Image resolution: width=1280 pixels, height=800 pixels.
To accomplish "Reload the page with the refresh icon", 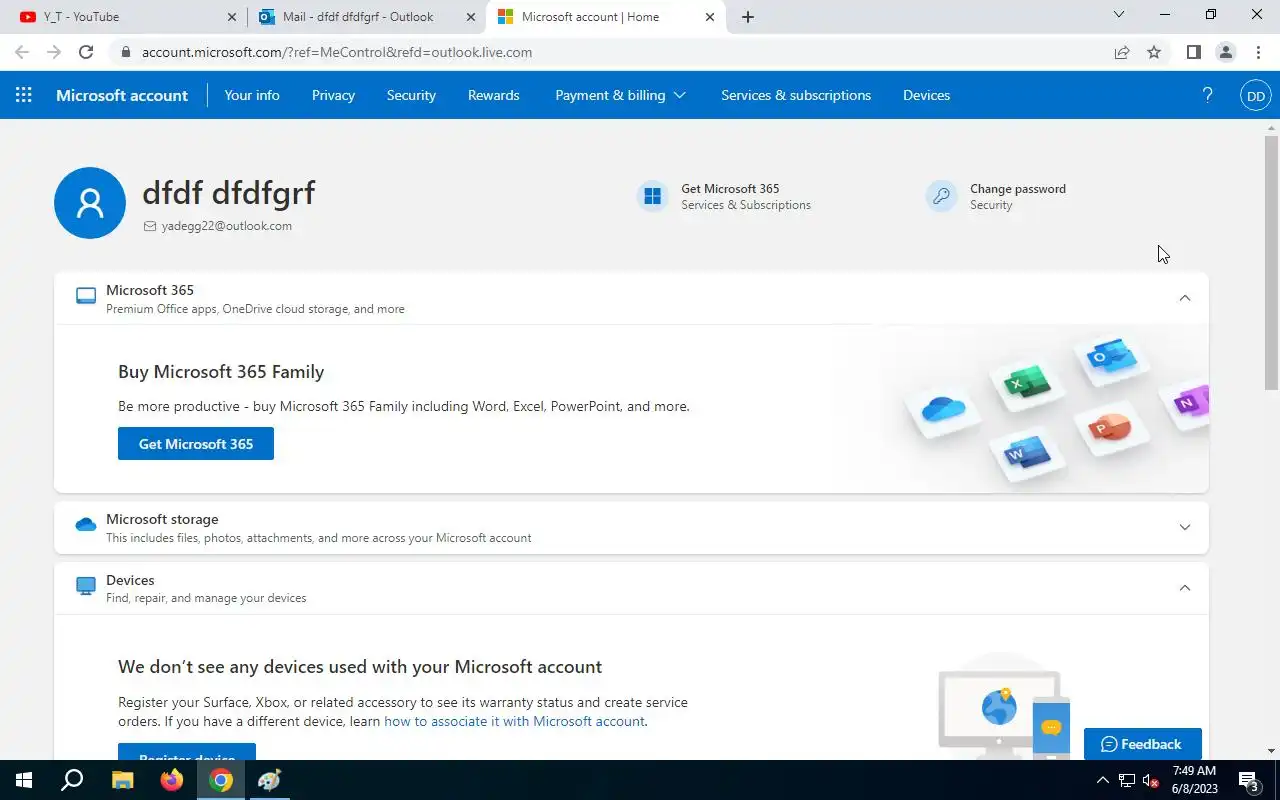I will coord(86,52).
